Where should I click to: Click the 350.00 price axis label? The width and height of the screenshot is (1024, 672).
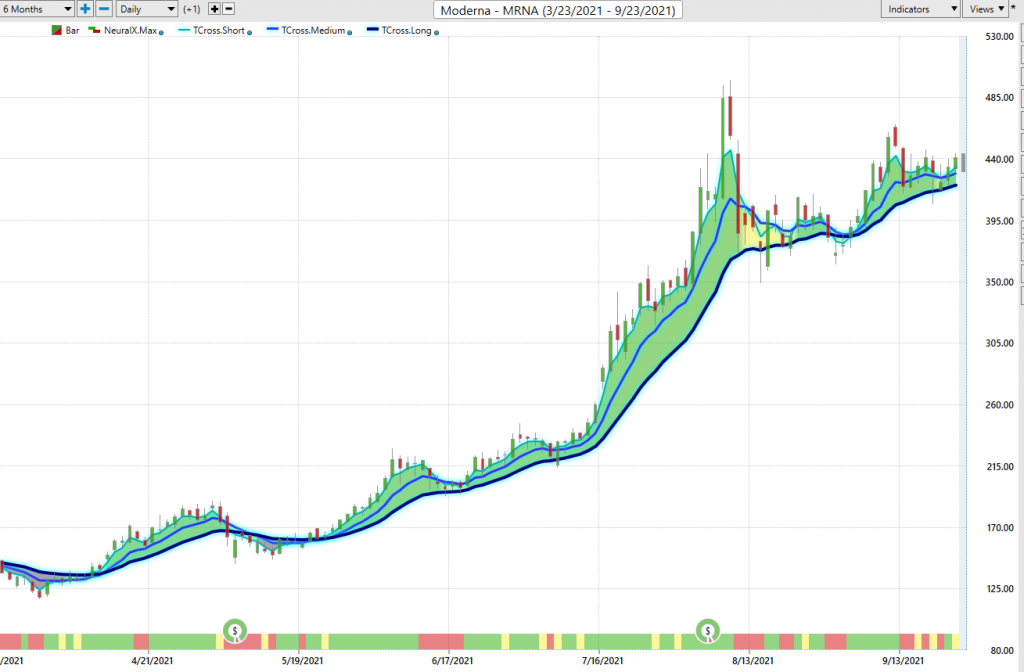coord(999,282)
